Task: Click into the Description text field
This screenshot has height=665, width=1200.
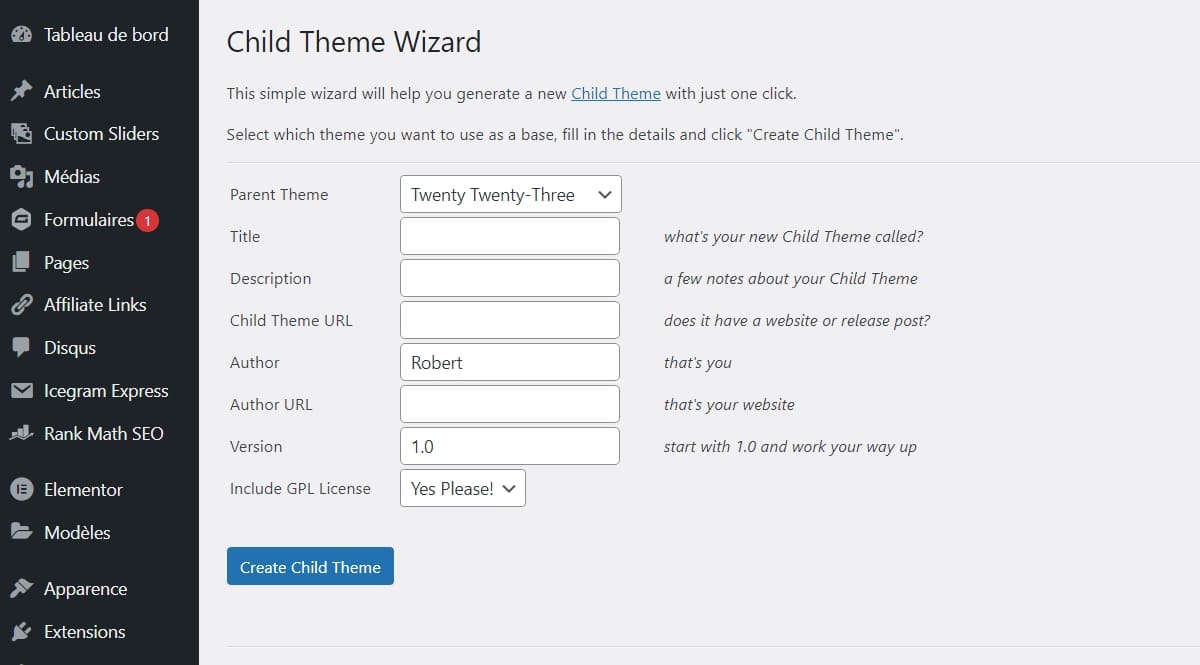Action: (510, 278)
